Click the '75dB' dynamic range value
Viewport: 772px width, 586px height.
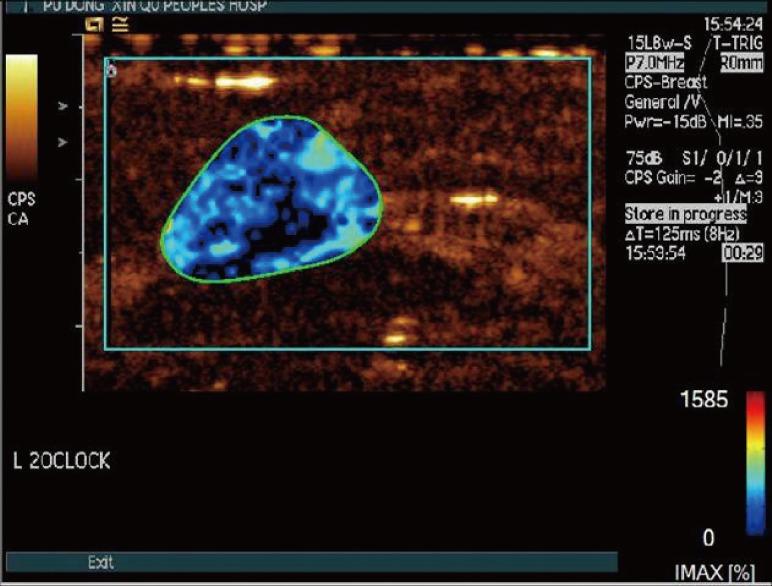(644, 159)
